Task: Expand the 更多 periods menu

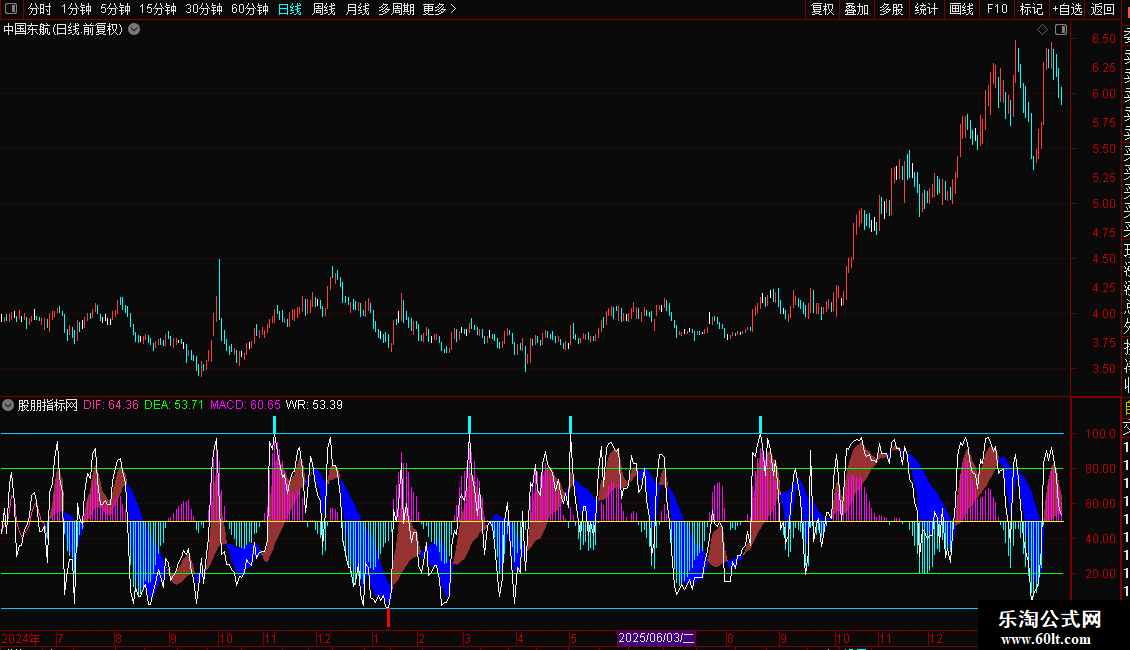Action: coord(439,9)
